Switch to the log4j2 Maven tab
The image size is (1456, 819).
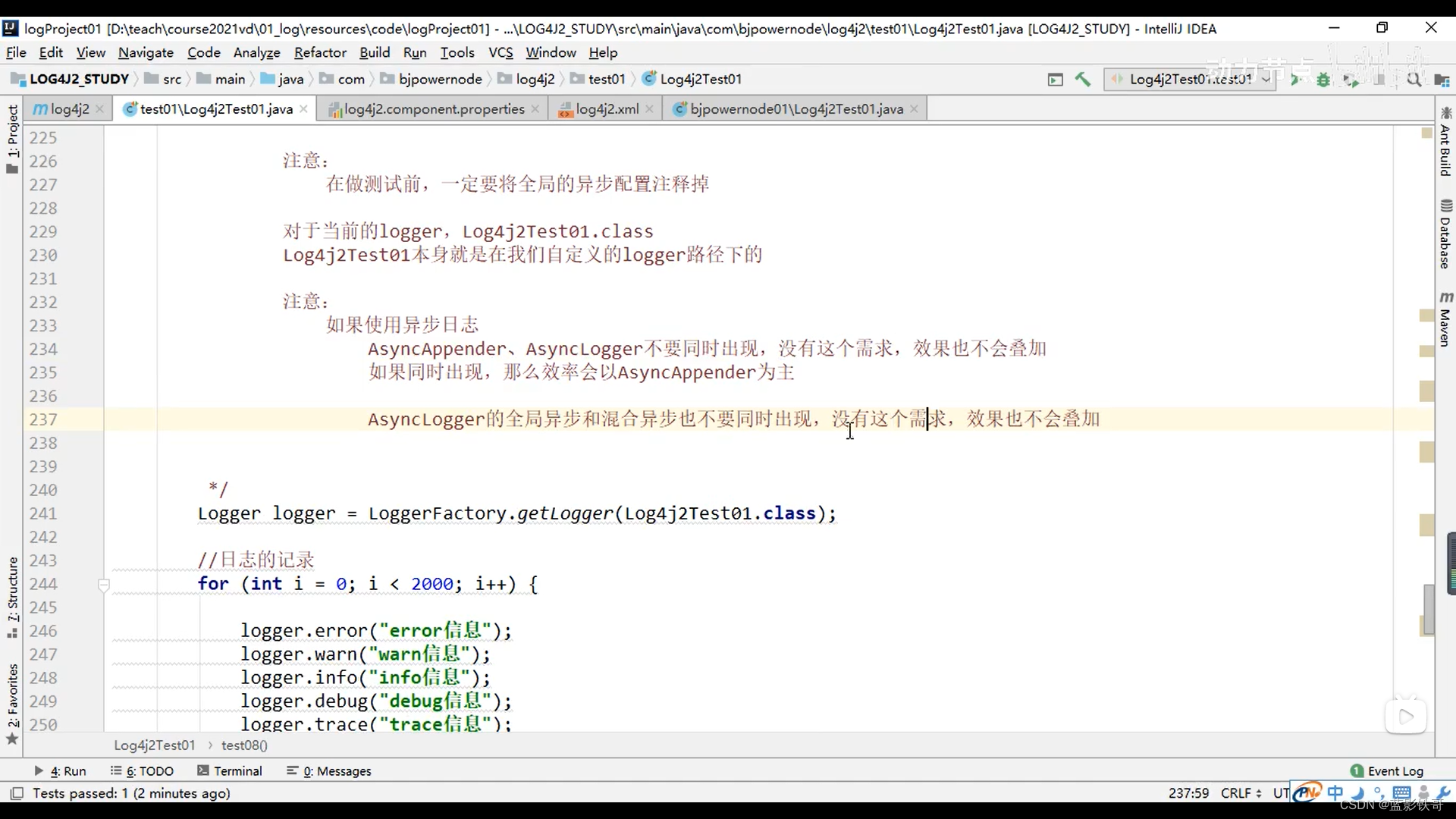coord(68,108)
